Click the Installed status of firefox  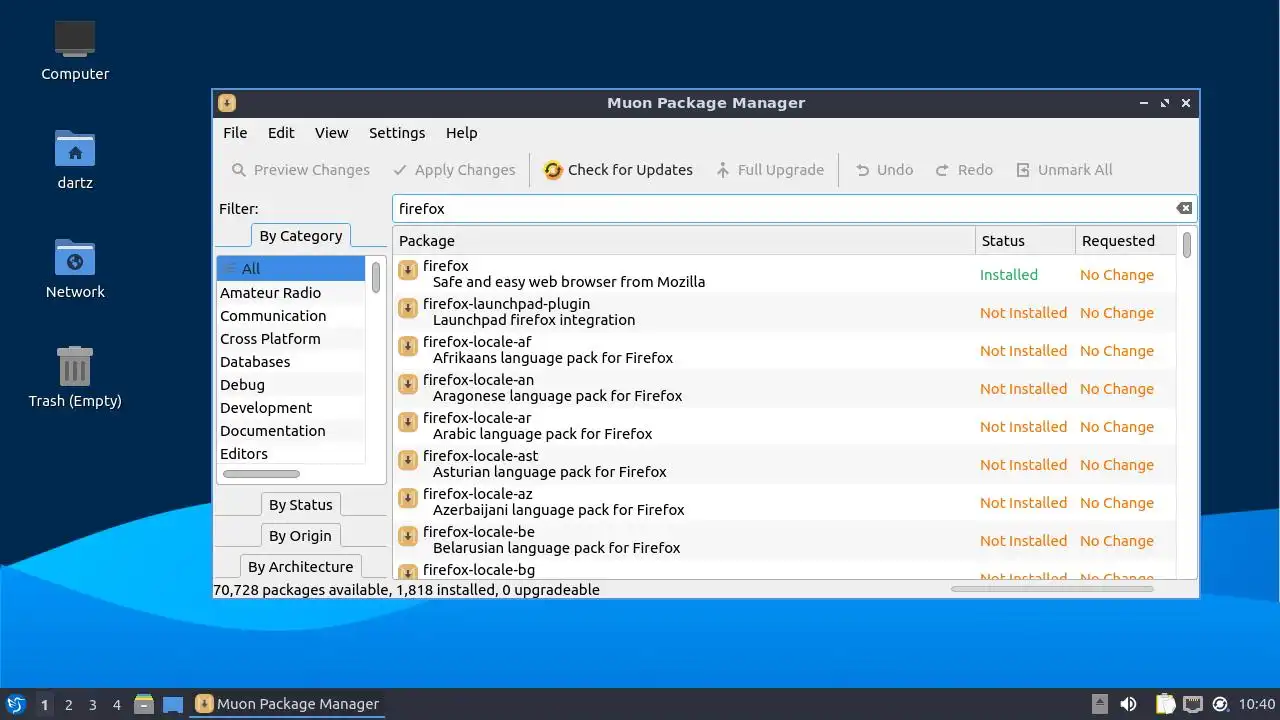click(x=1008, y=275)
